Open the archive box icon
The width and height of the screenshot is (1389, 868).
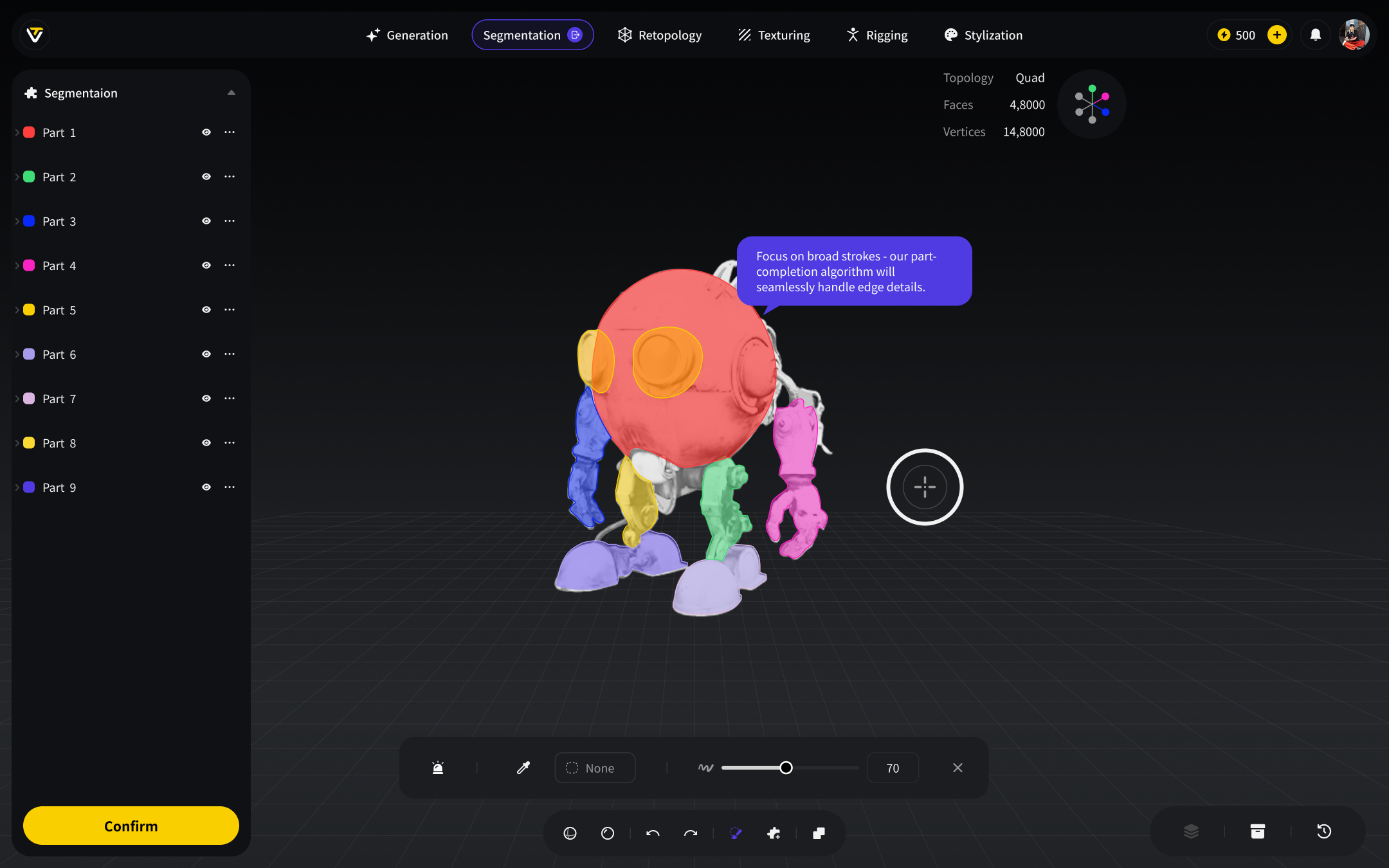tap(1258, 831)
